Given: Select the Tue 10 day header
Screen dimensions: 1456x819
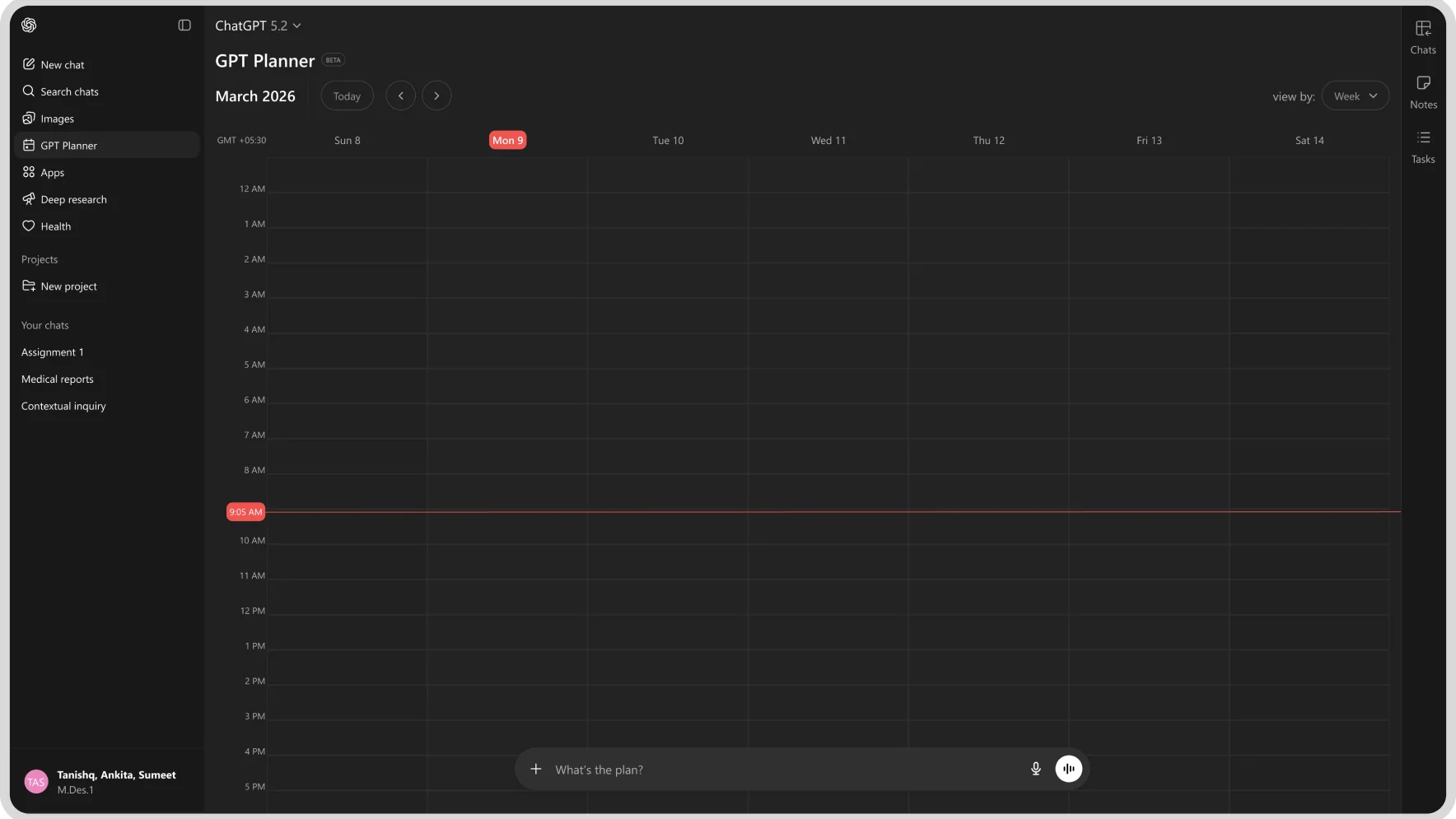Looking at the screenshot, I should tap(668, 141).
